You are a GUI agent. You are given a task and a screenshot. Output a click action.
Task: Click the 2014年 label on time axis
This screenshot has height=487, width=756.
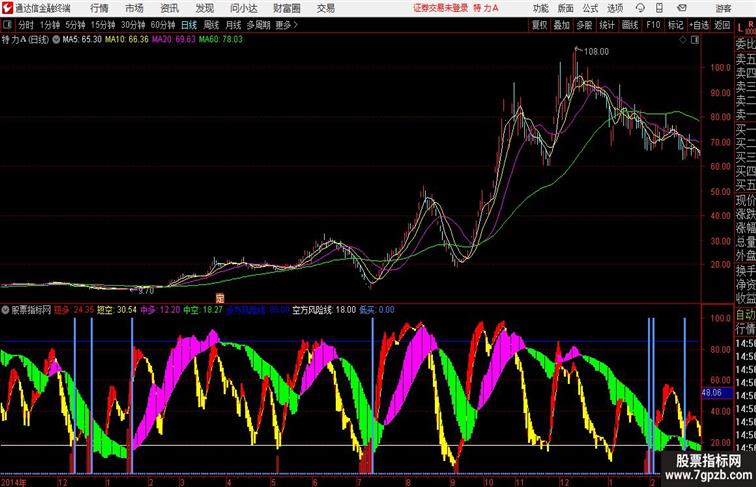pos(14,482)
